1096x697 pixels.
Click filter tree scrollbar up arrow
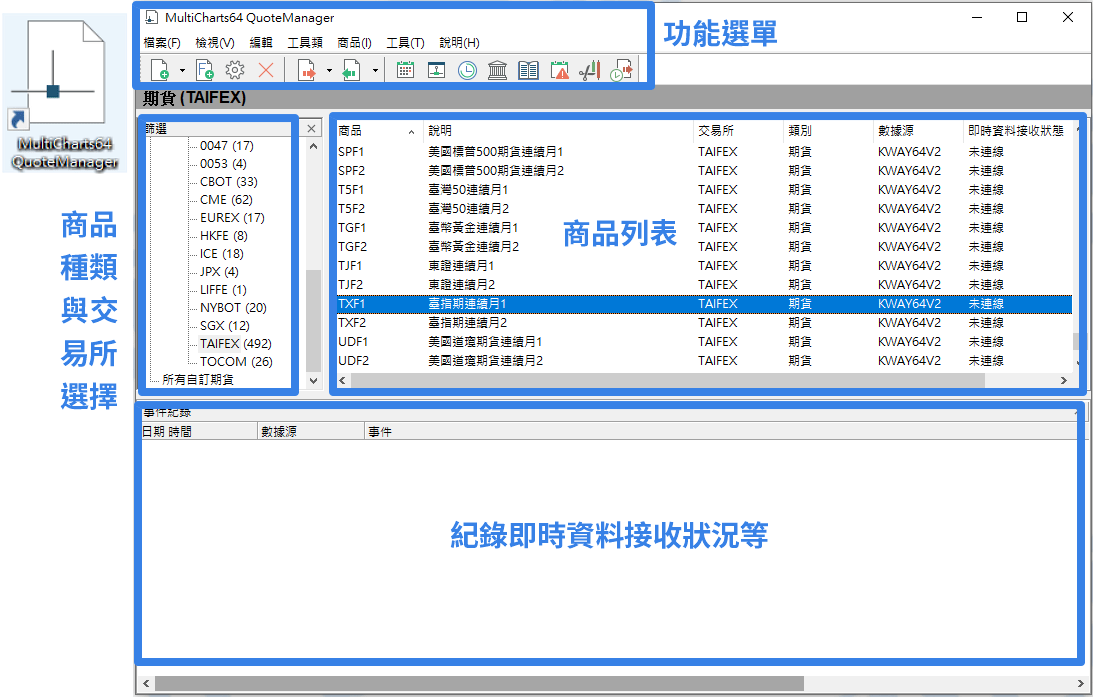[313, 146]
